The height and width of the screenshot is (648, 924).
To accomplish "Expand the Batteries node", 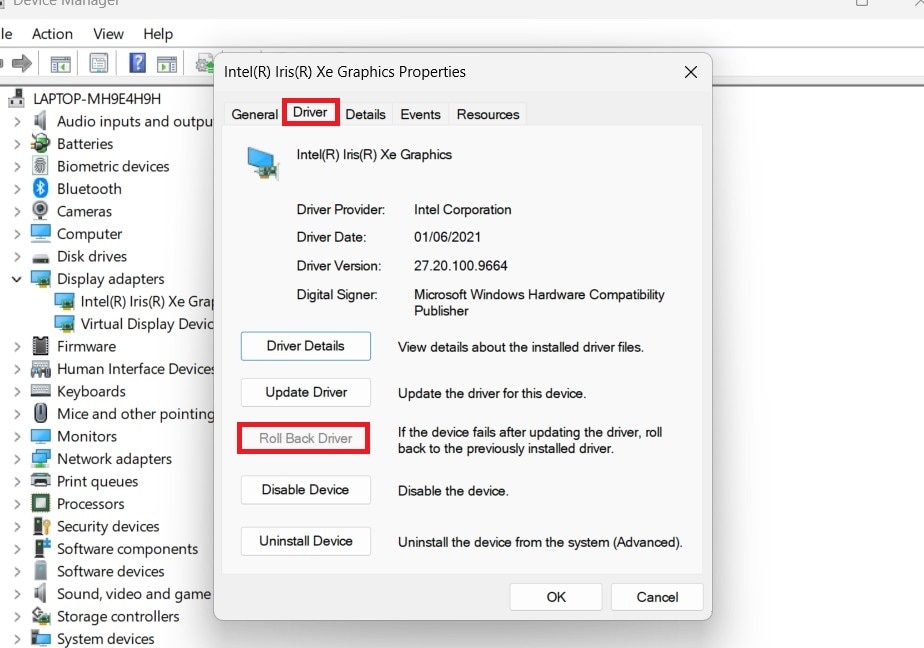I will (x=17, y=144).
